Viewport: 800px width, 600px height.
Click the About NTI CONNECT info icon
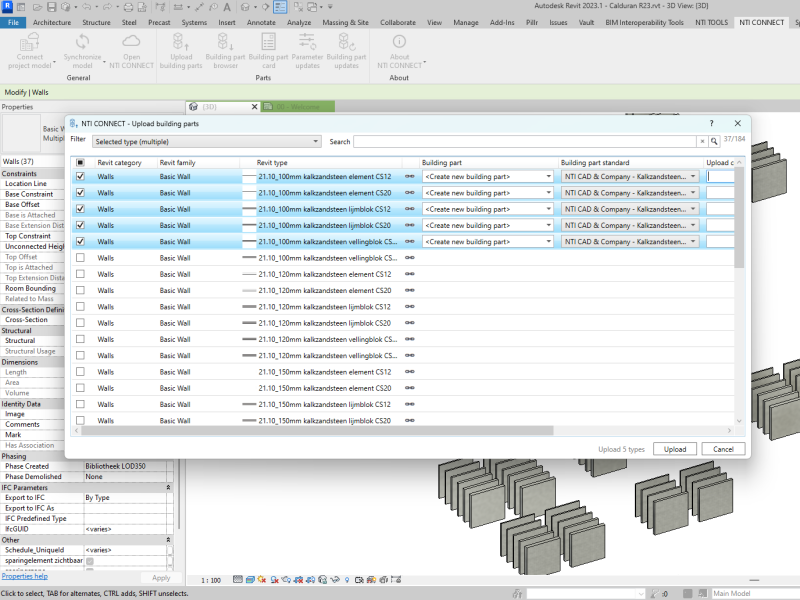[x=399, y=51]
